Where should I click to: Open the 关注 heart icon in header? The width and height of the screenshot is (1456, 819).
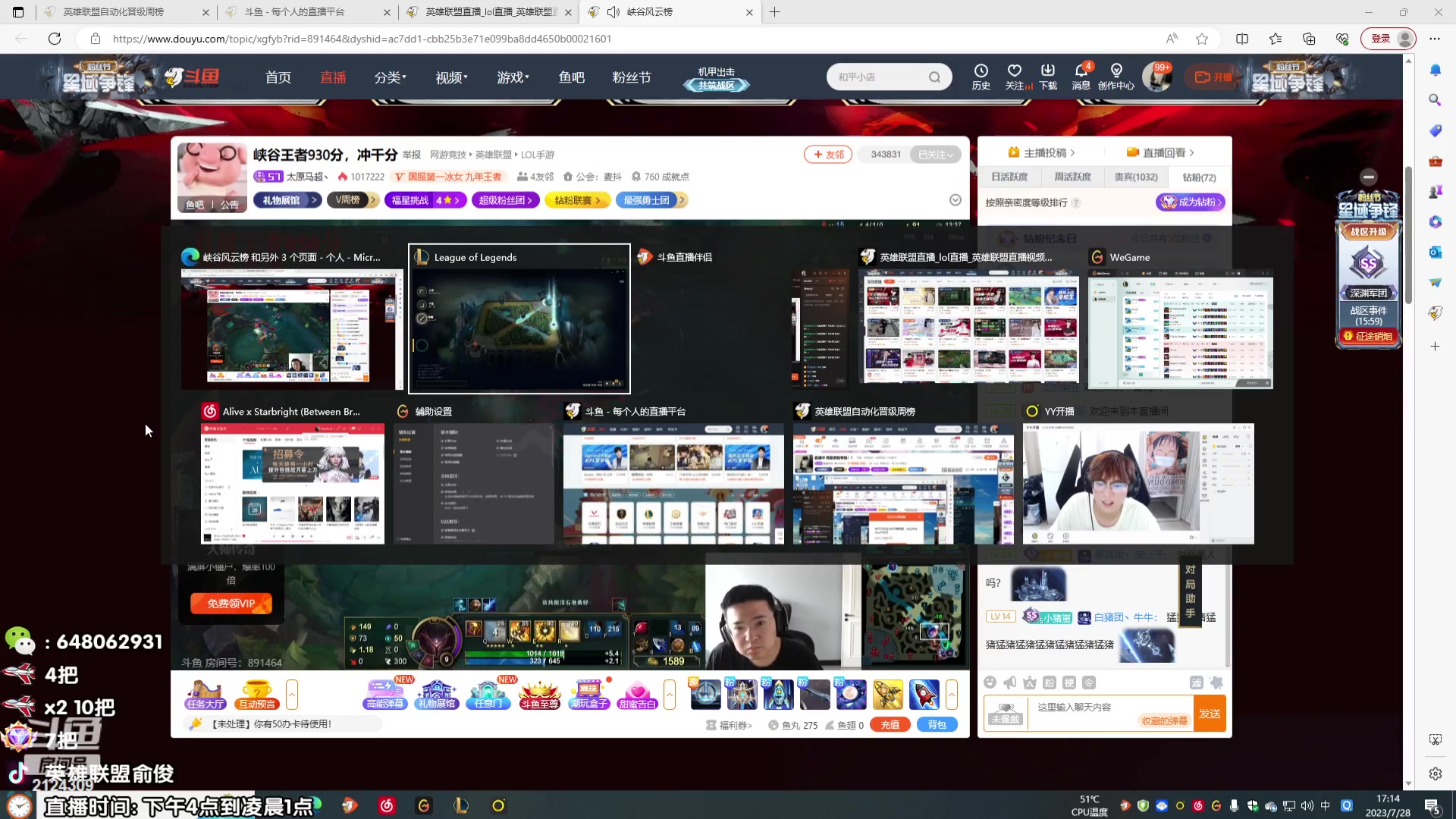tap(1015, 77)
